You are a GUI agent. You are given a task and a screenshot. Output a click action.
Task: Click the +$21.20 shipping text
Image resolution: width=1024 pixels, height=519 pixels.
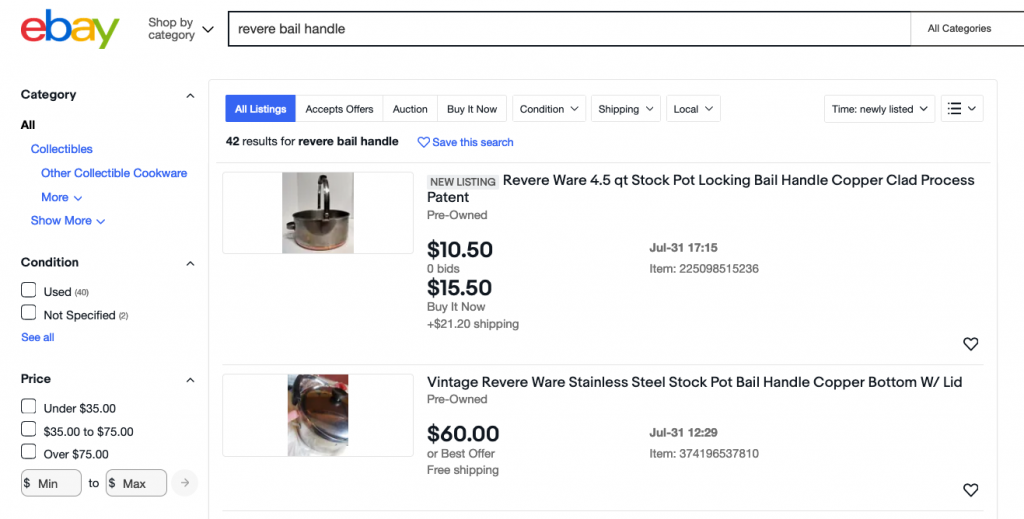[473, 324]
